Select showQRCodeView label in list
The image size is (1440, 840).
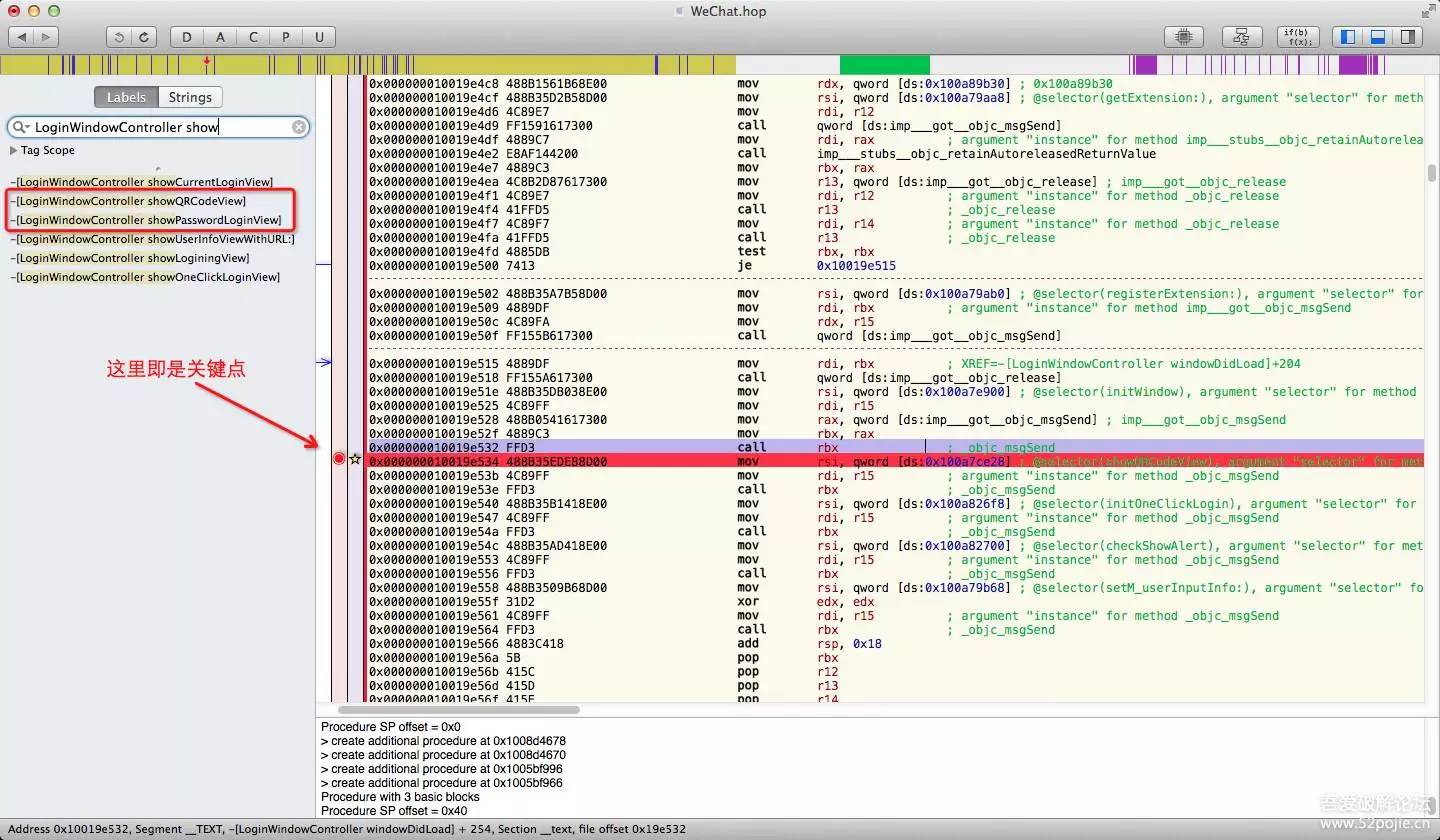(129, 201)
